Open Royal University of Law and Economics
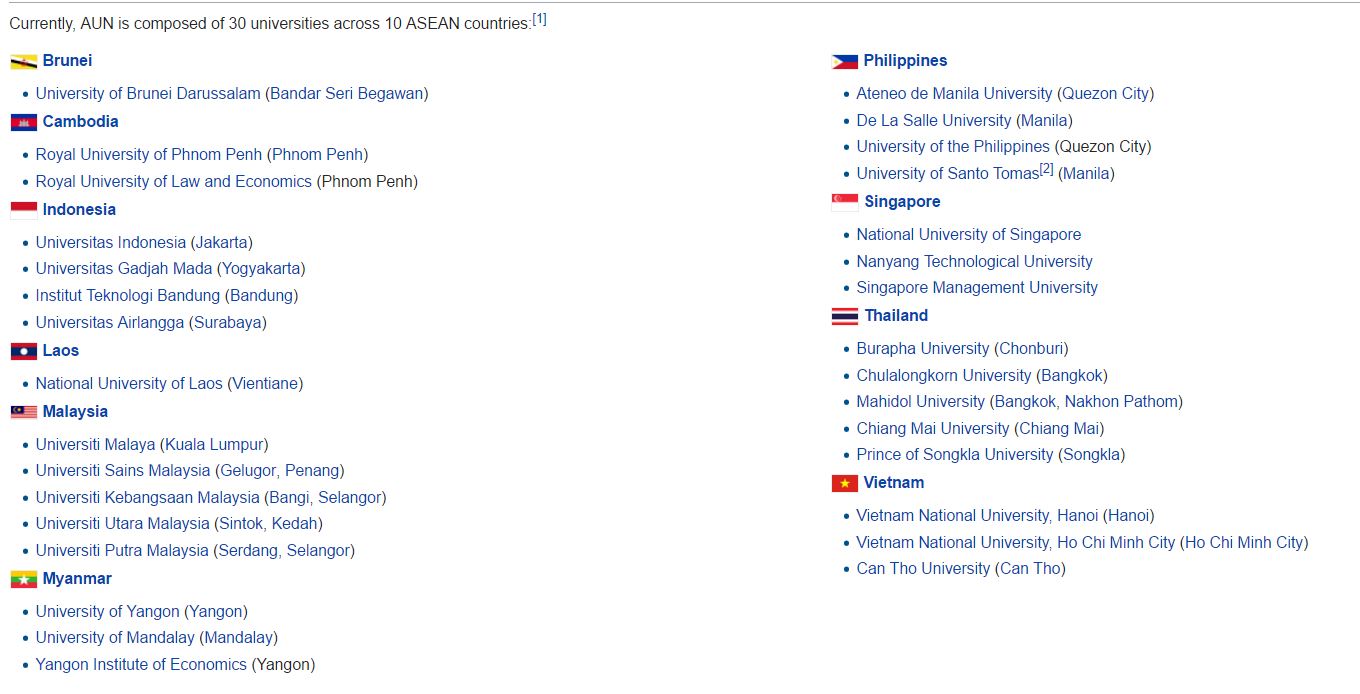 click(174, 182)
